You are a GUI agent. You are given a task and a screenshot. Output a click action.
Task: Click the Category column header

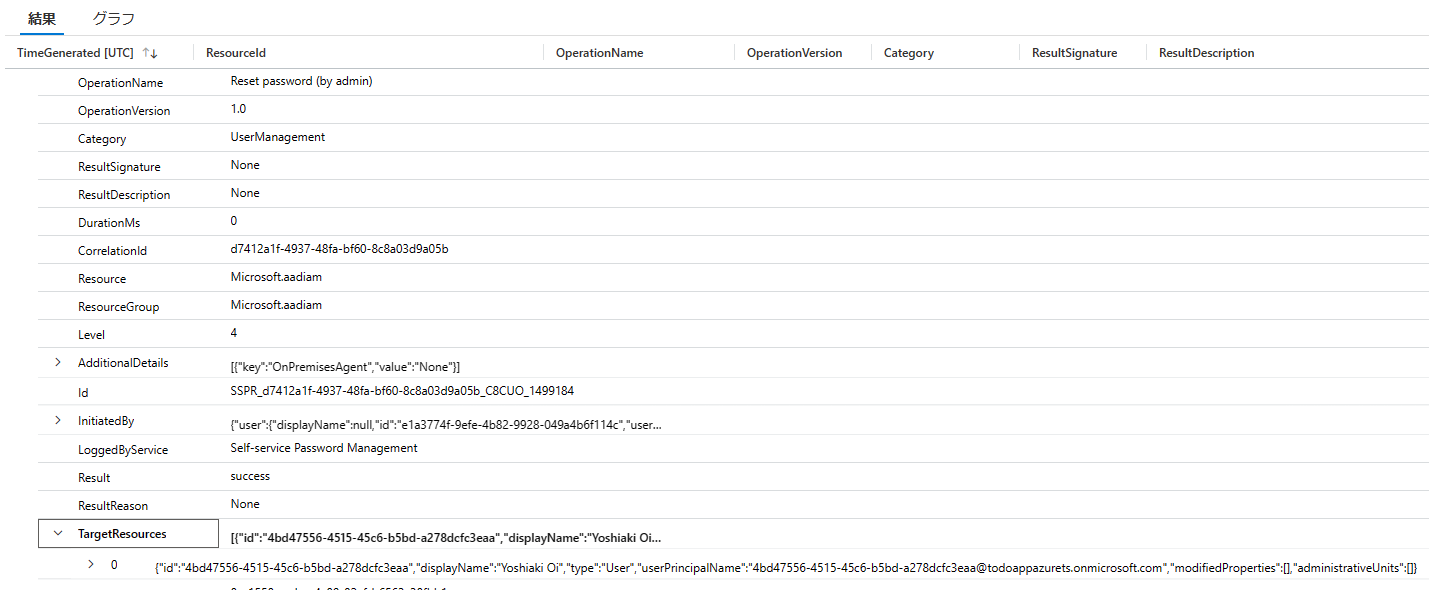pos(909,53)
